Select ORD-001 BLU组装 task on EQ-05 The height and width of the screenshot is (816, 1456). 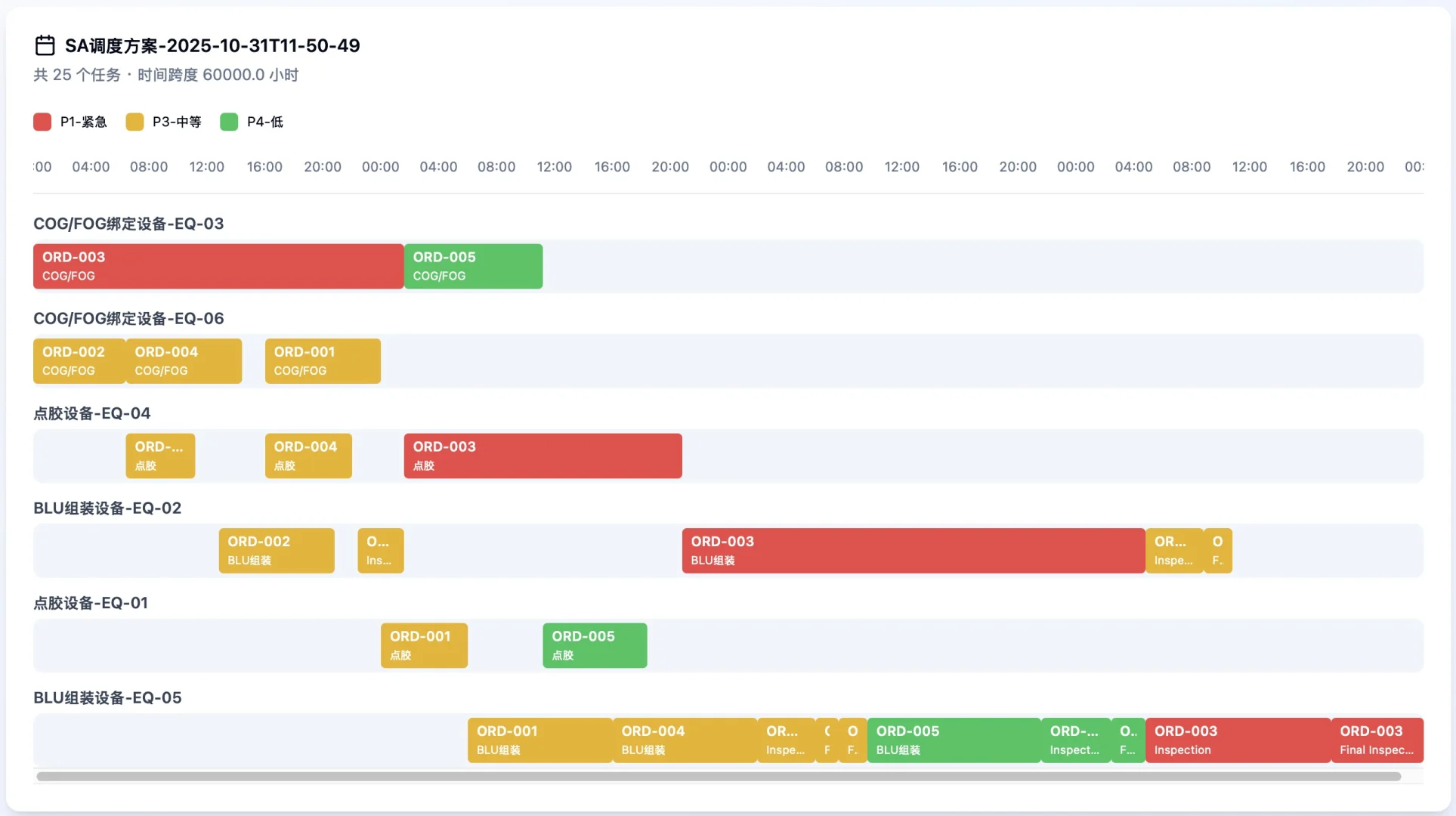pyautogui.click(x=539, y=740)
